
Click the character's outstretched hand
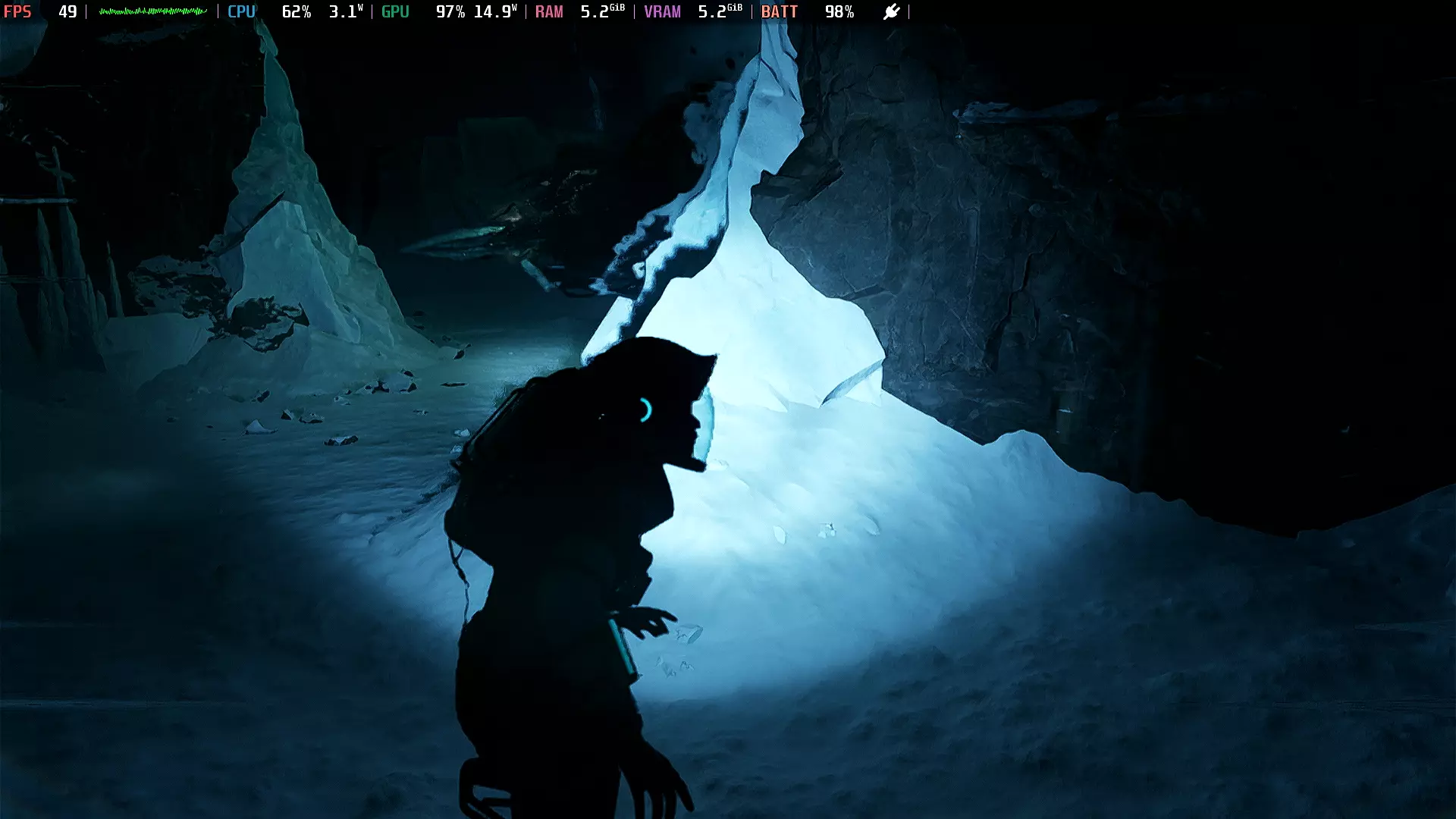[652, 620]
